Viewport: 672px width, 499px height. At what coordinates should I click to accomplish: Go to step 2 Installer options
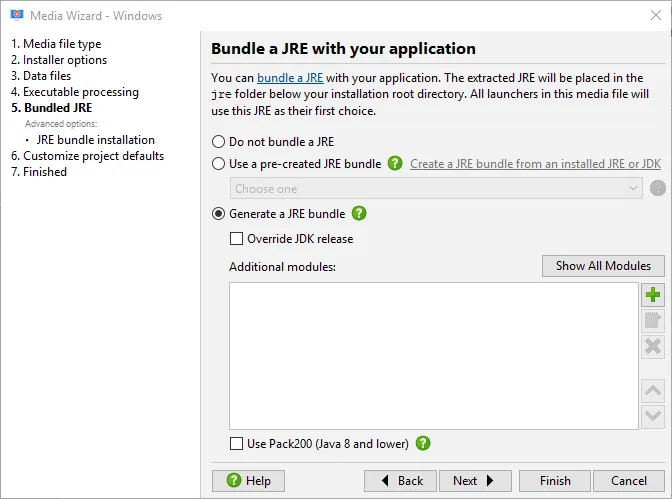click(x=59, y=60)
